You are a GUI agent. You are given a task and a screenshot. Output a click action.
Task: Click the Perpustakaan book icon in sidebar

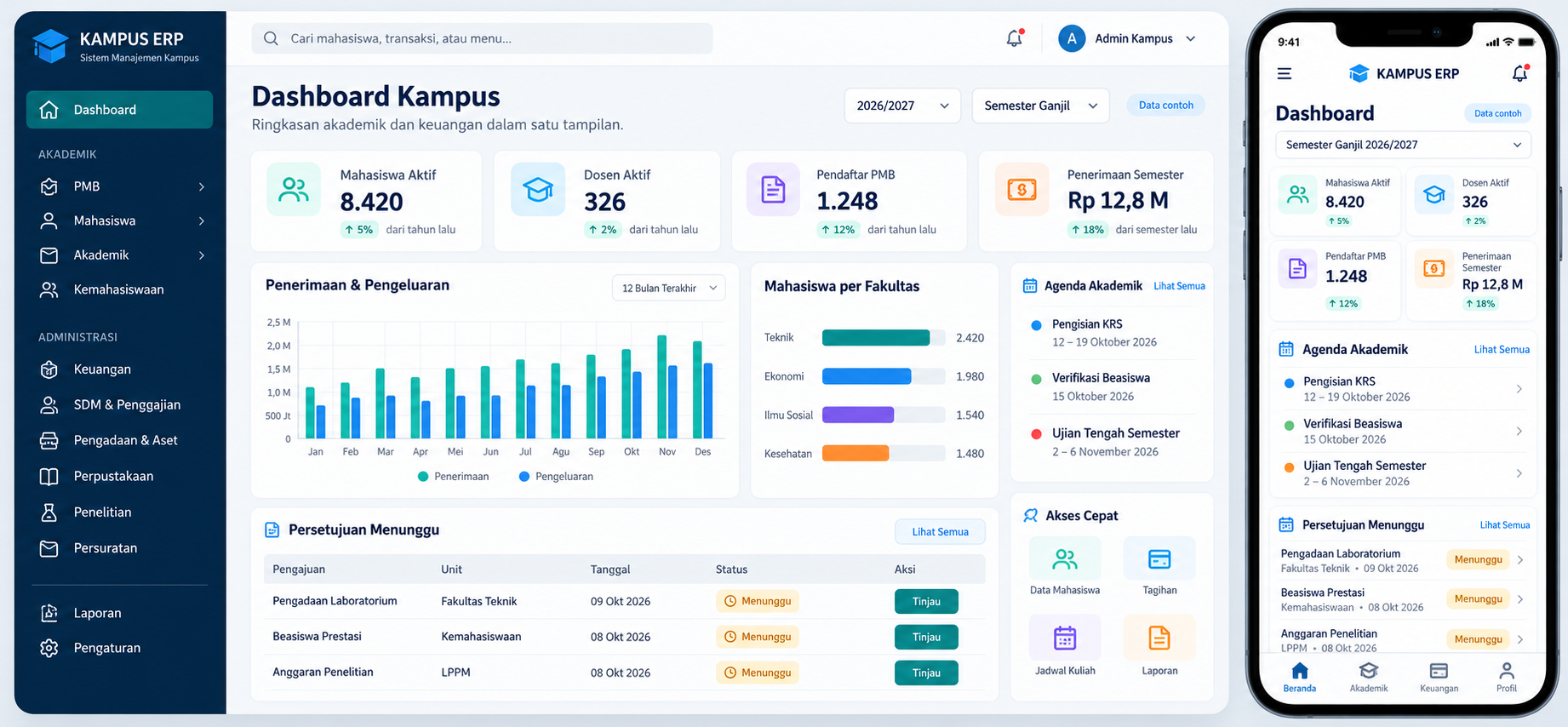coord(49,476)
